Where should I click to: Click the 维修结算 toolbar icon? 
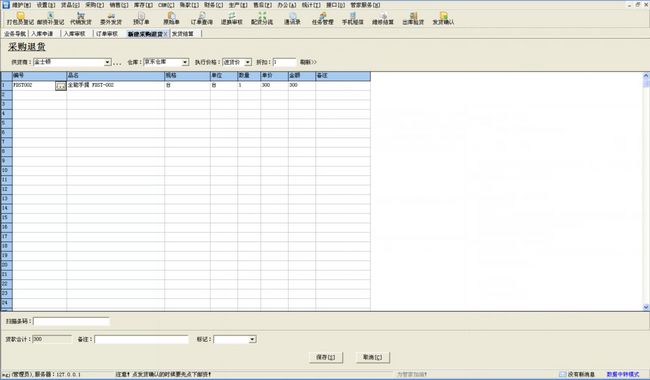(x=383, y=18)
